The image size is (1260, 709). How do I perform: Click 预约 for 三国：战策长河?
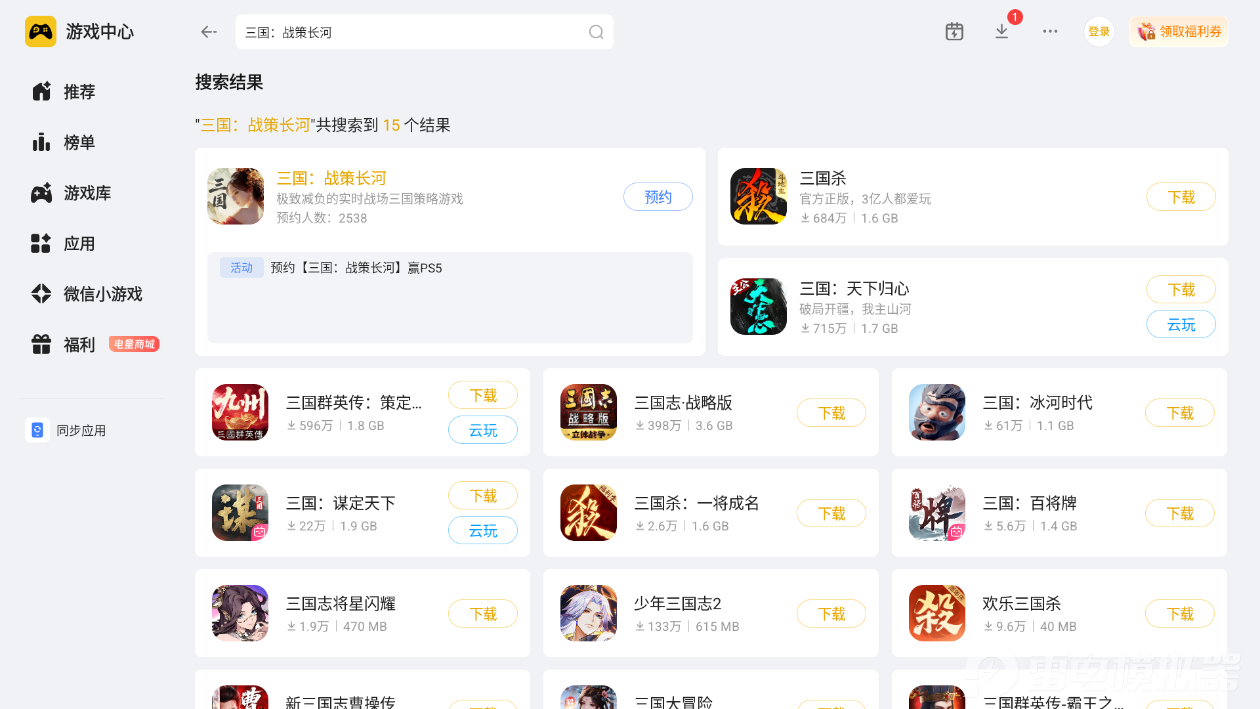(658, 197)
